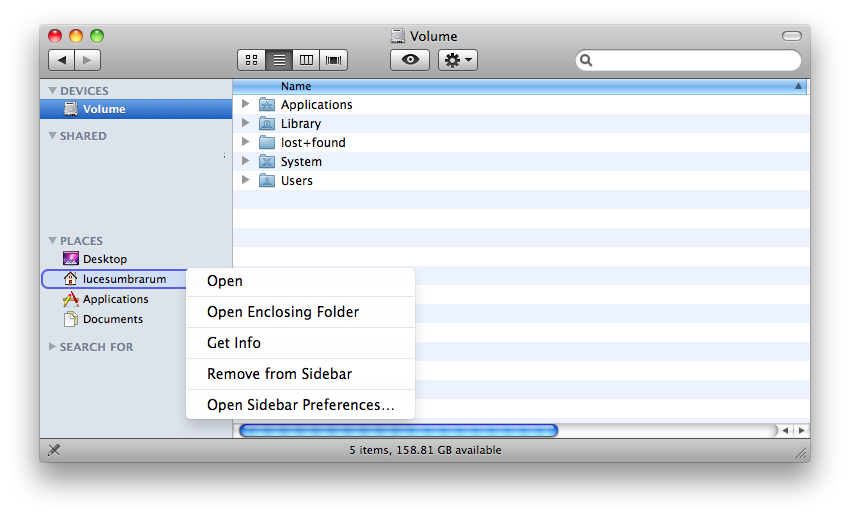Select Applications label in Places sidebar
The image size is (850, 517).
tap(115, 299)
